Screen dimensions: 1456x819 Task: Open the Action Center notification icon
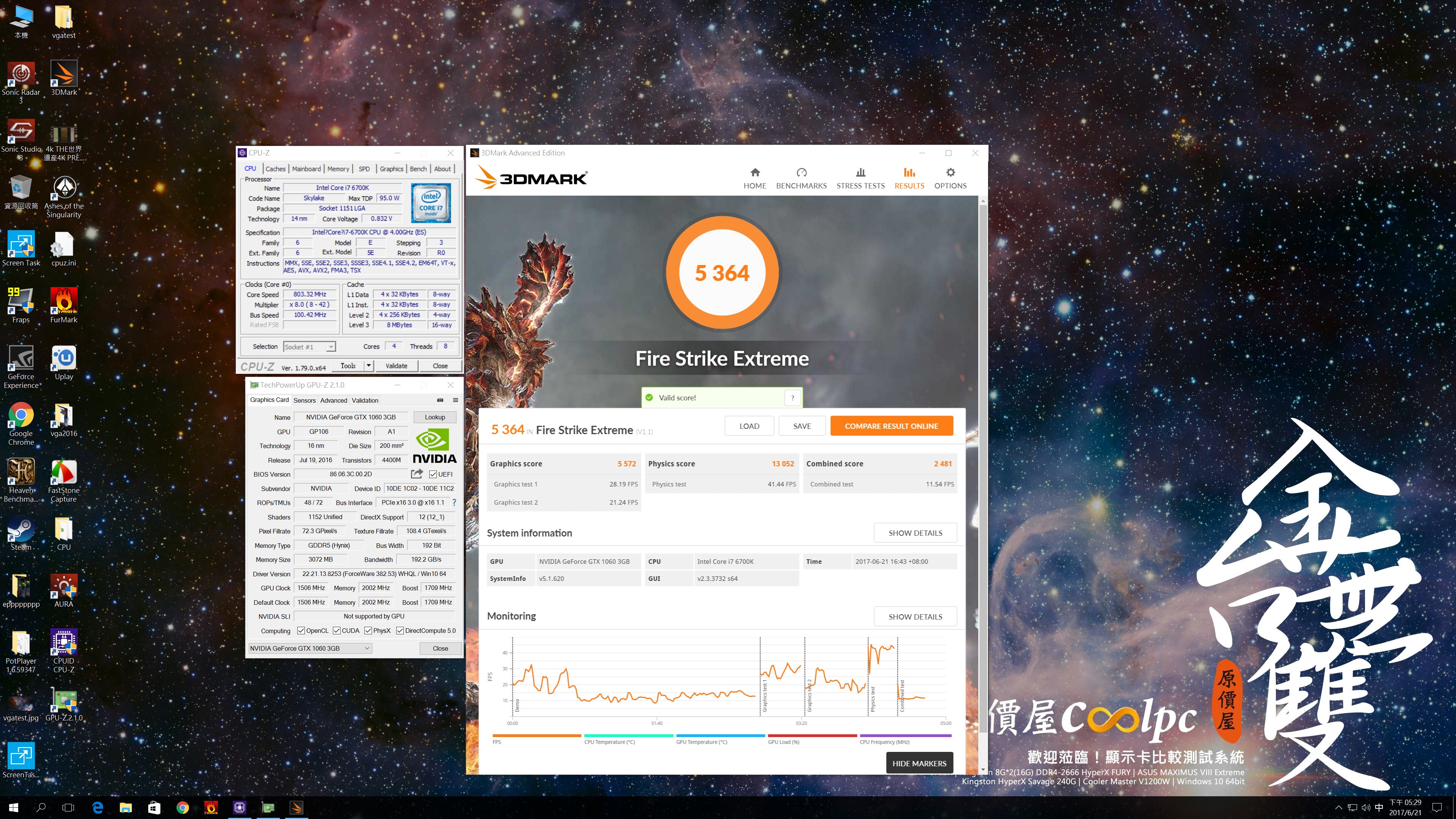click(x=1437, y=808)
